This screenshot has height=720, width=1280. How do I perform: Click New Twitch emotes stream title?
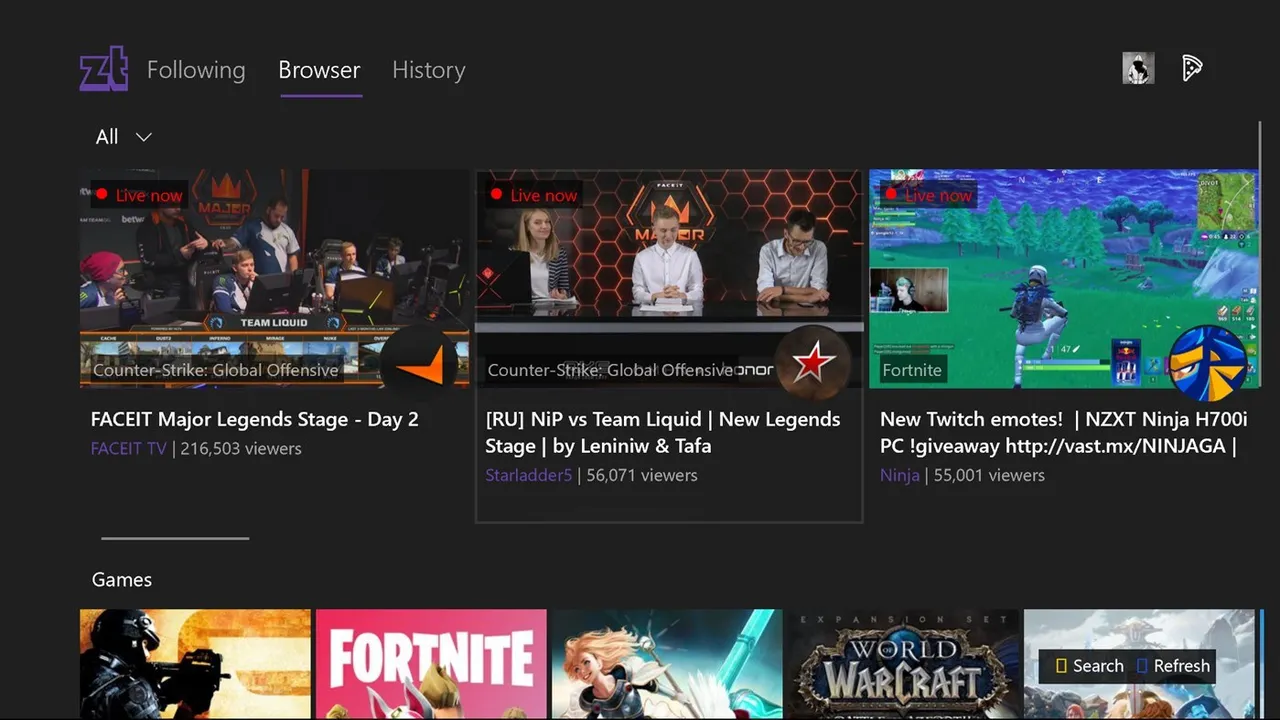tap(1064, 433)
